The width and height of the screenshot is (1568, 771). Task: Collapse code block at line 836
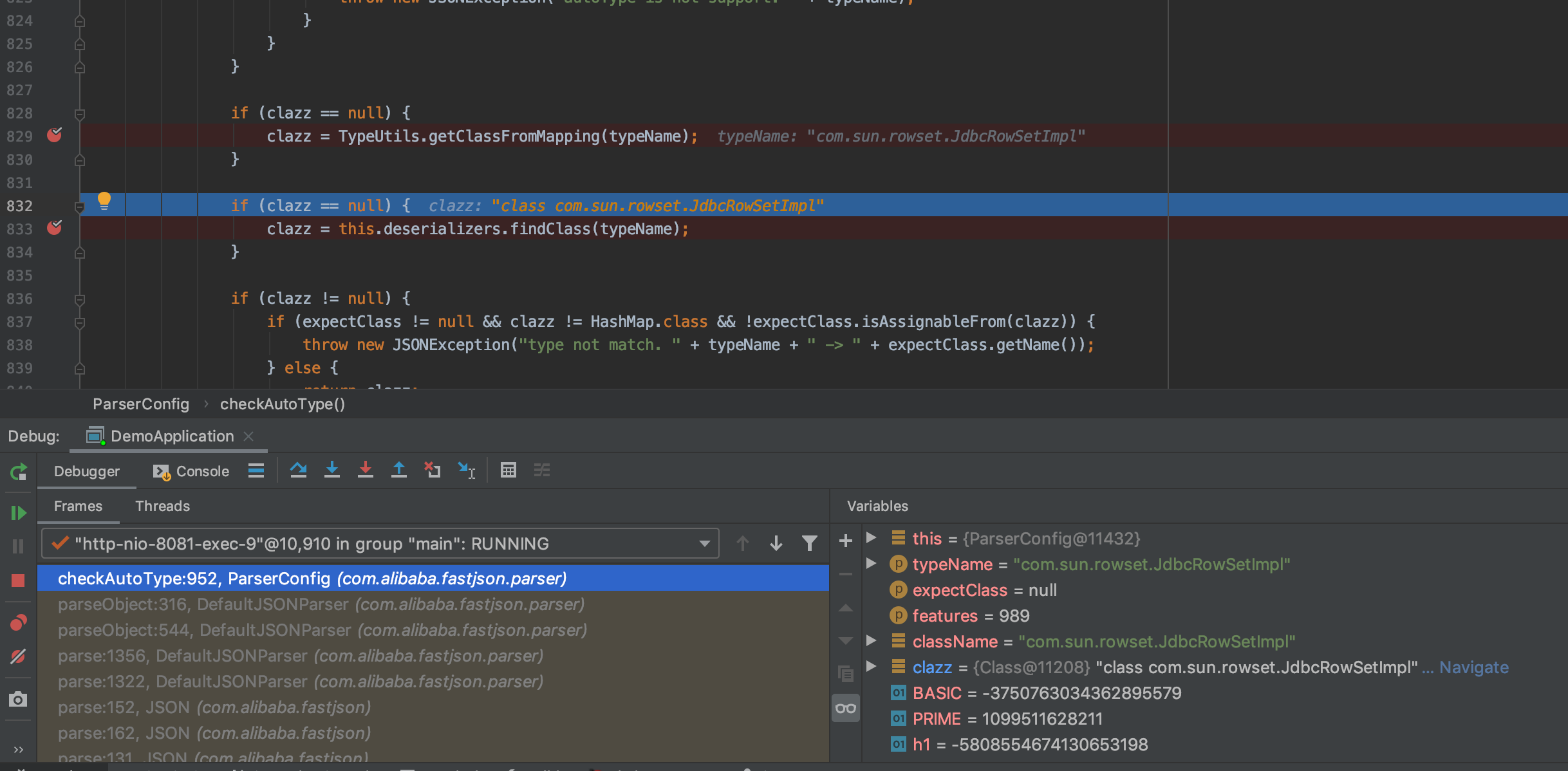[x=80, y=299]
